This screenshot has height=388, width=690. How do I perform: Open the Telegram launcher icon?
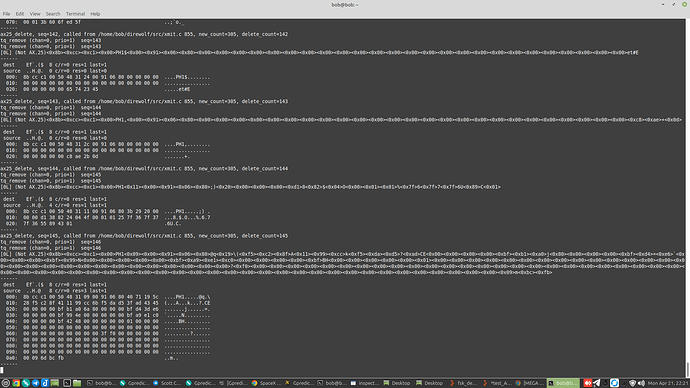pyautogui.click(x=36, y=383)
